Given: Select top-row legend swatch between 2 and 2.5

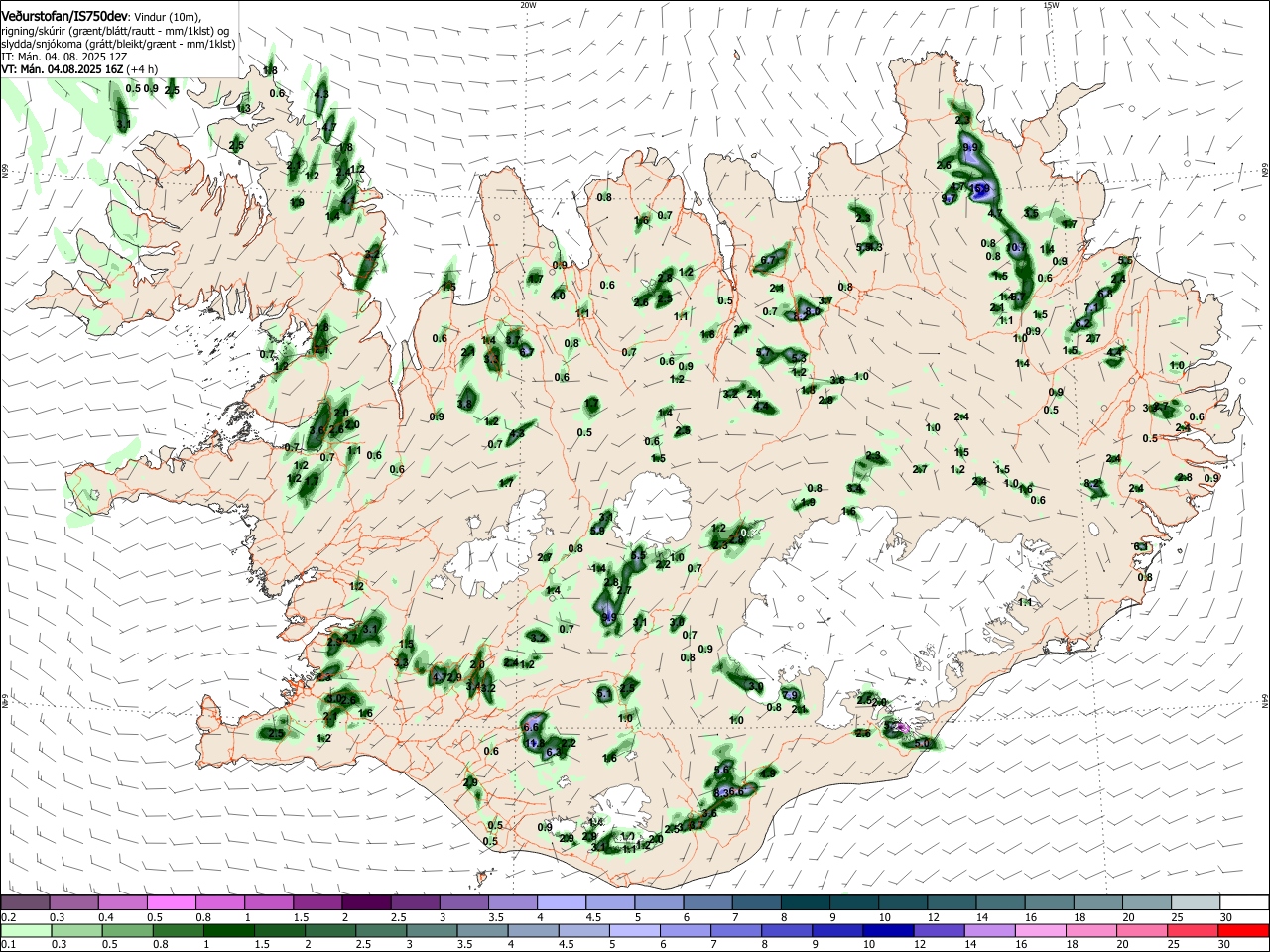Looking at the screenshot, I should (x=366, y=903).
